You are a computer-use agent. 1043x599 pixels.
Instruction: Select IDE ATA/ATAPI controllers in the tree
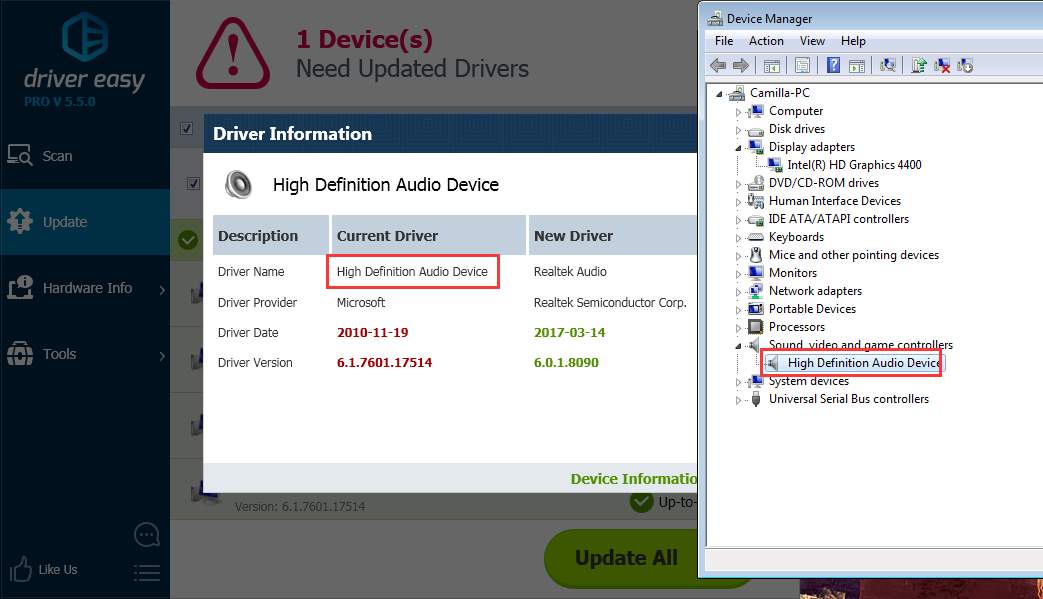[838, 219]
